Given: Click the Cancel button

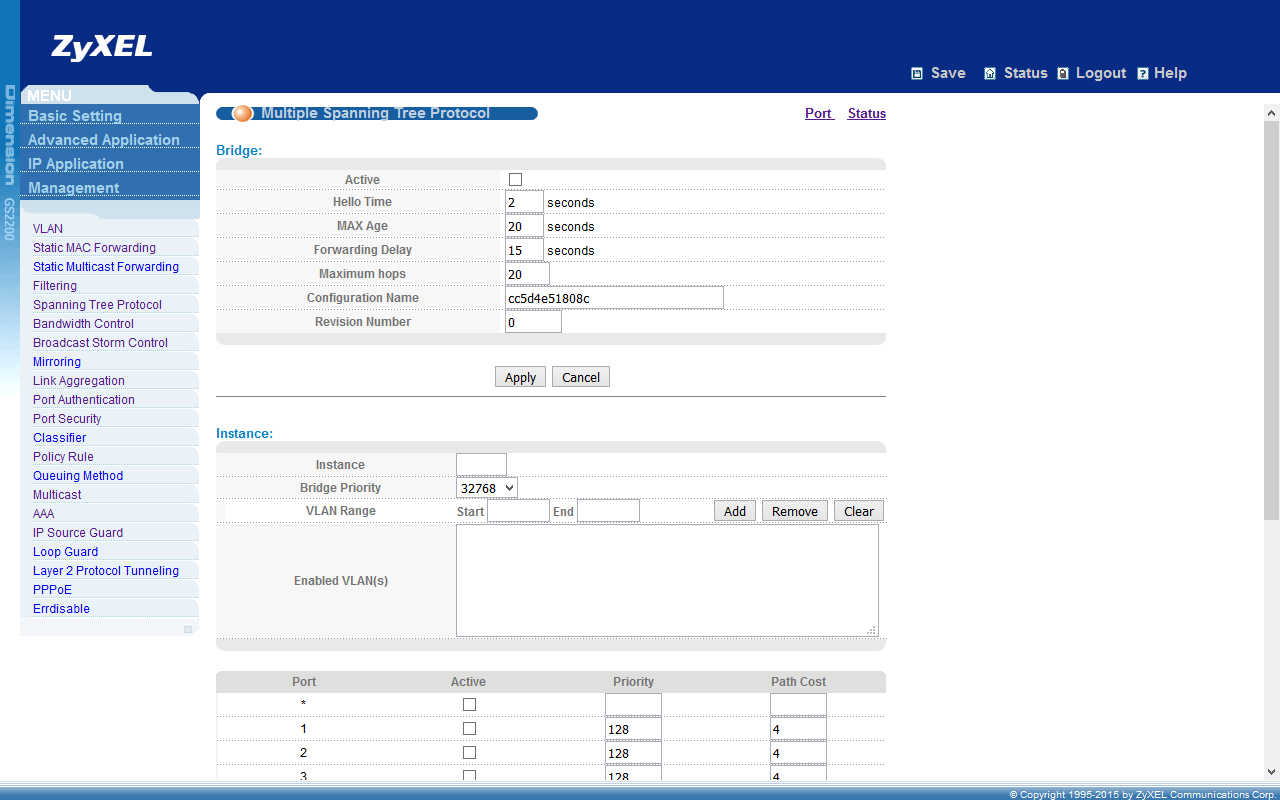Looking at the screenshot, I should point(581,377).
